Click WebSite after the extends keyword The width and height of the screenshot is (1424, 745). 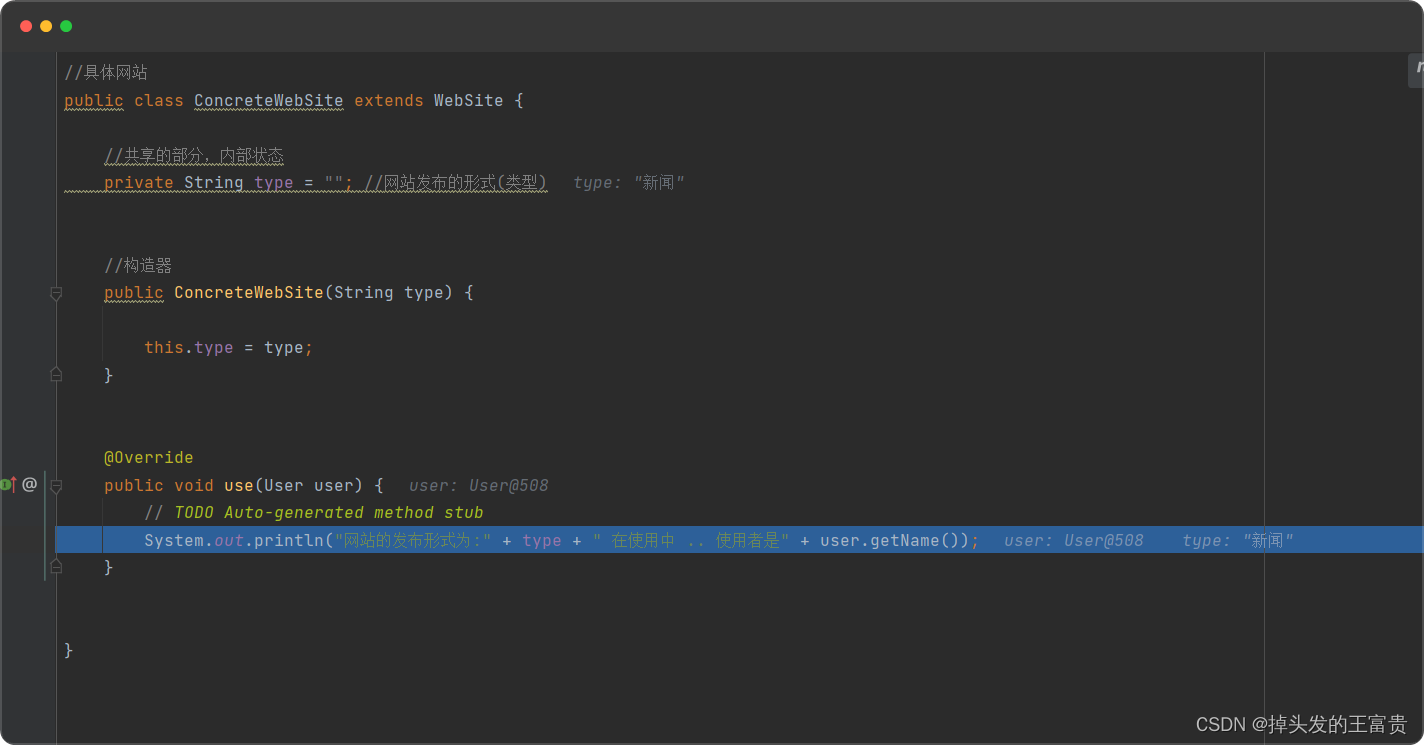pyautogui.click(x=468, y=100)
